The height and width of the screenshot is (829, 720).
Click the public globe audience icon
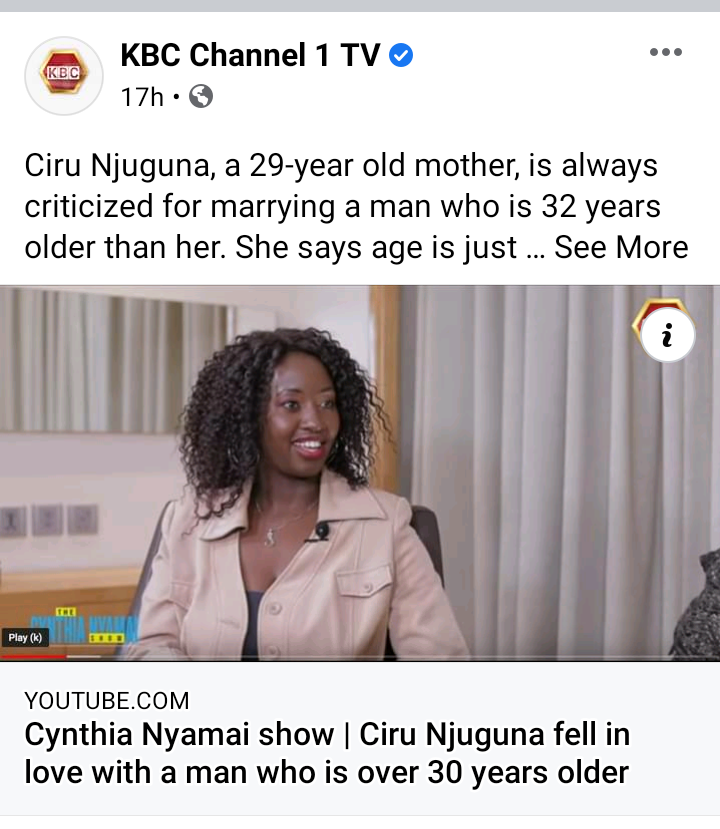pyautogui.click(x=201, y=96)
